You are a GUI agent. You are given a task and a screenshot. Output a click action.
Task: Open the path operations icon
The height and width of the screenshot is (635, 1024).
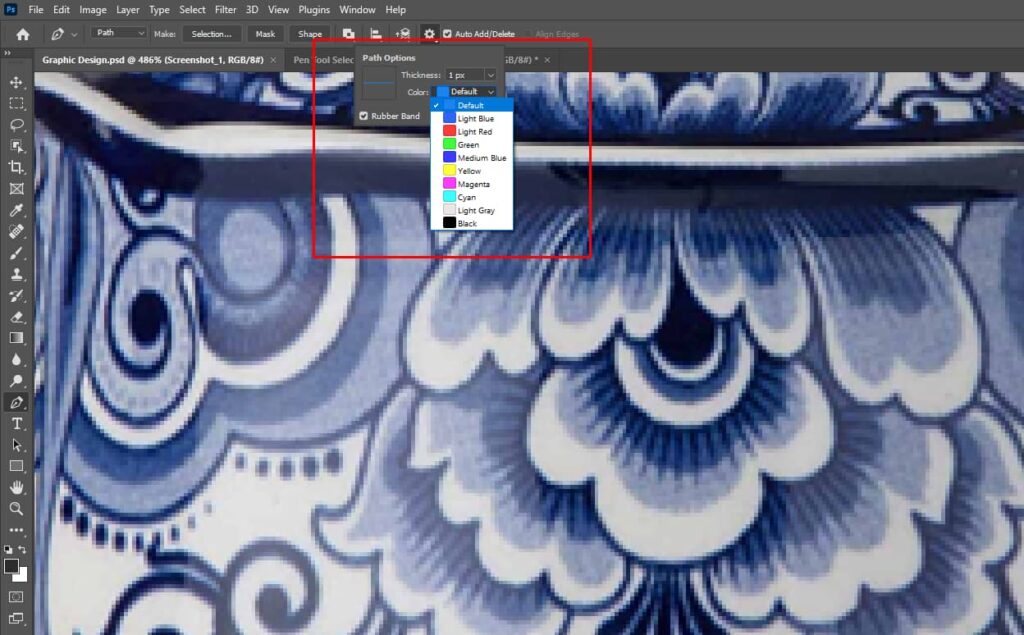click(349, 34)
